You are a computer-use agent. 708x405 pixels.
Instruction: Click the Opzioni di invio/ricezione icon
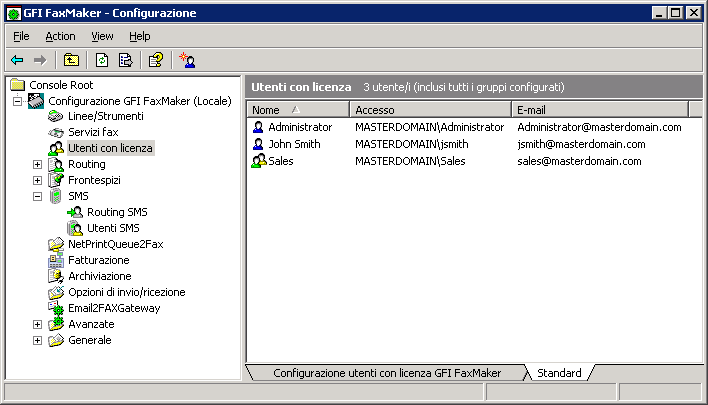(56, 292)
